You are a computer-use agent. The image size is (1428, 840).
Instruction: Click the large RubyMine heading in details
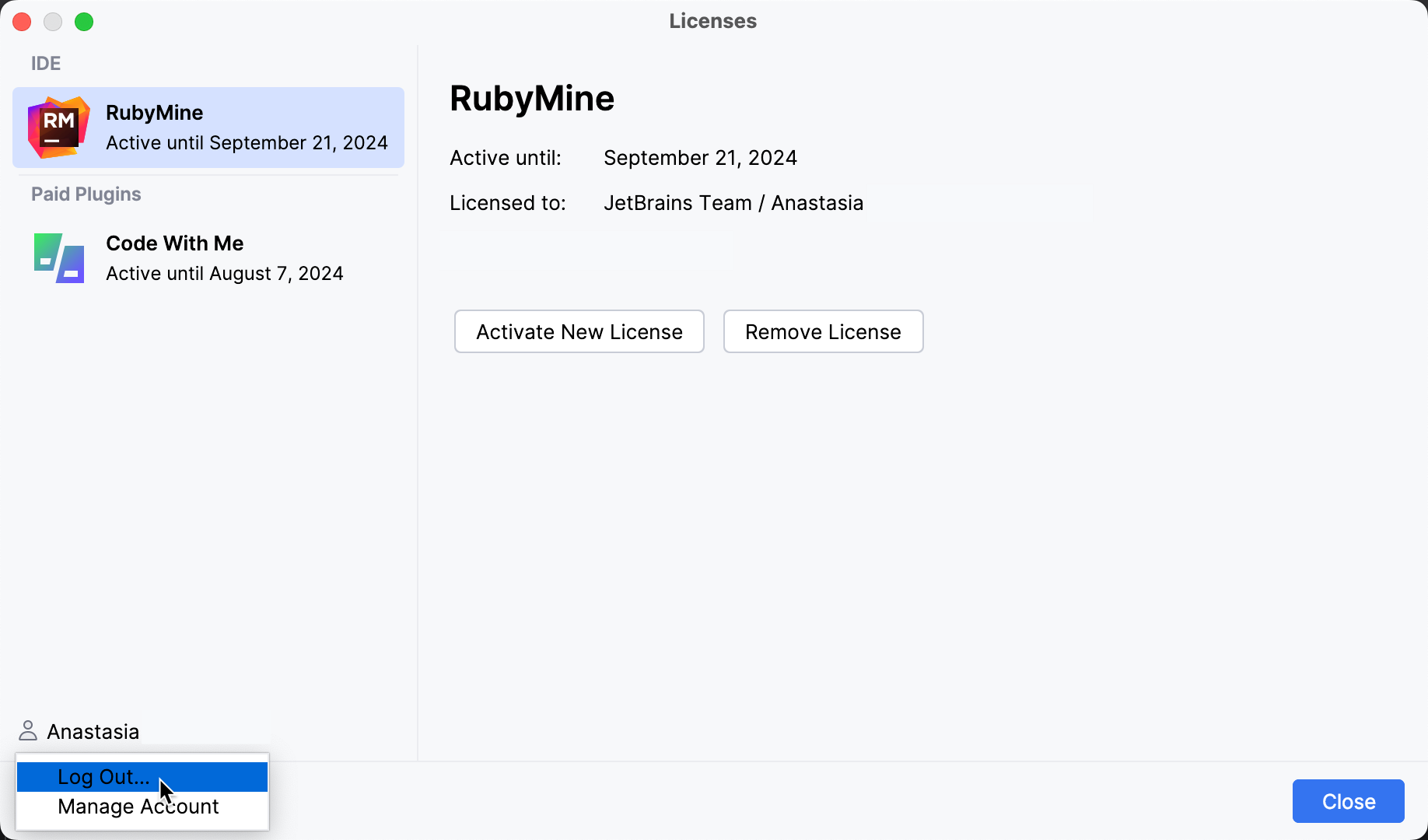pos(532,99)
